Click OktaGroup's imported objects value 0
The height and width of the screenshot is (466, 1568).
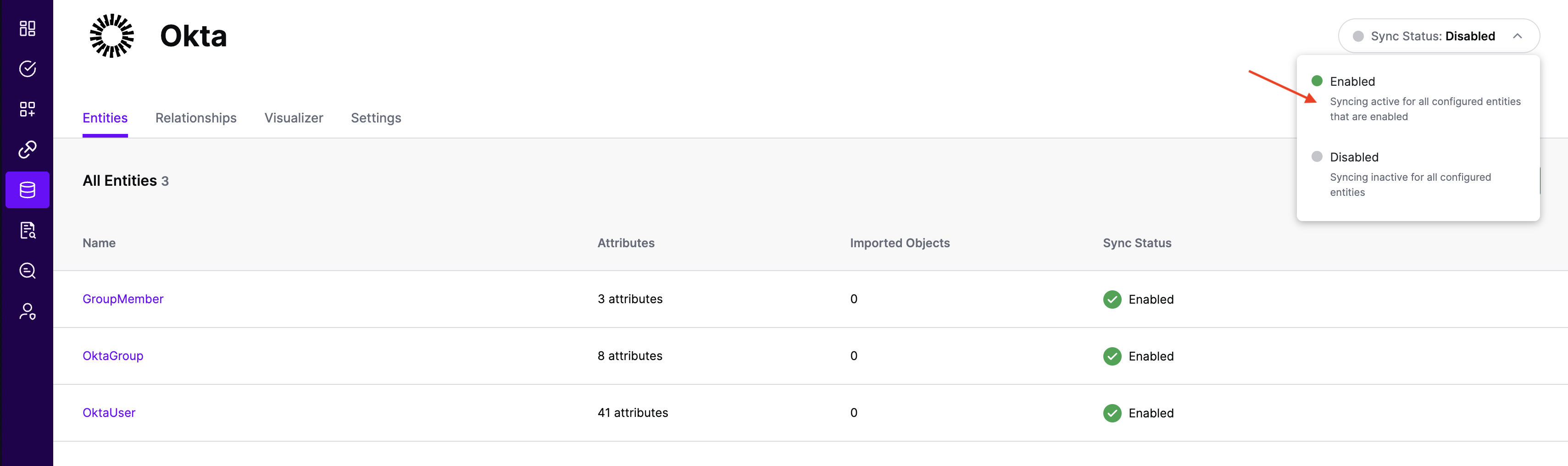point(853,356)
